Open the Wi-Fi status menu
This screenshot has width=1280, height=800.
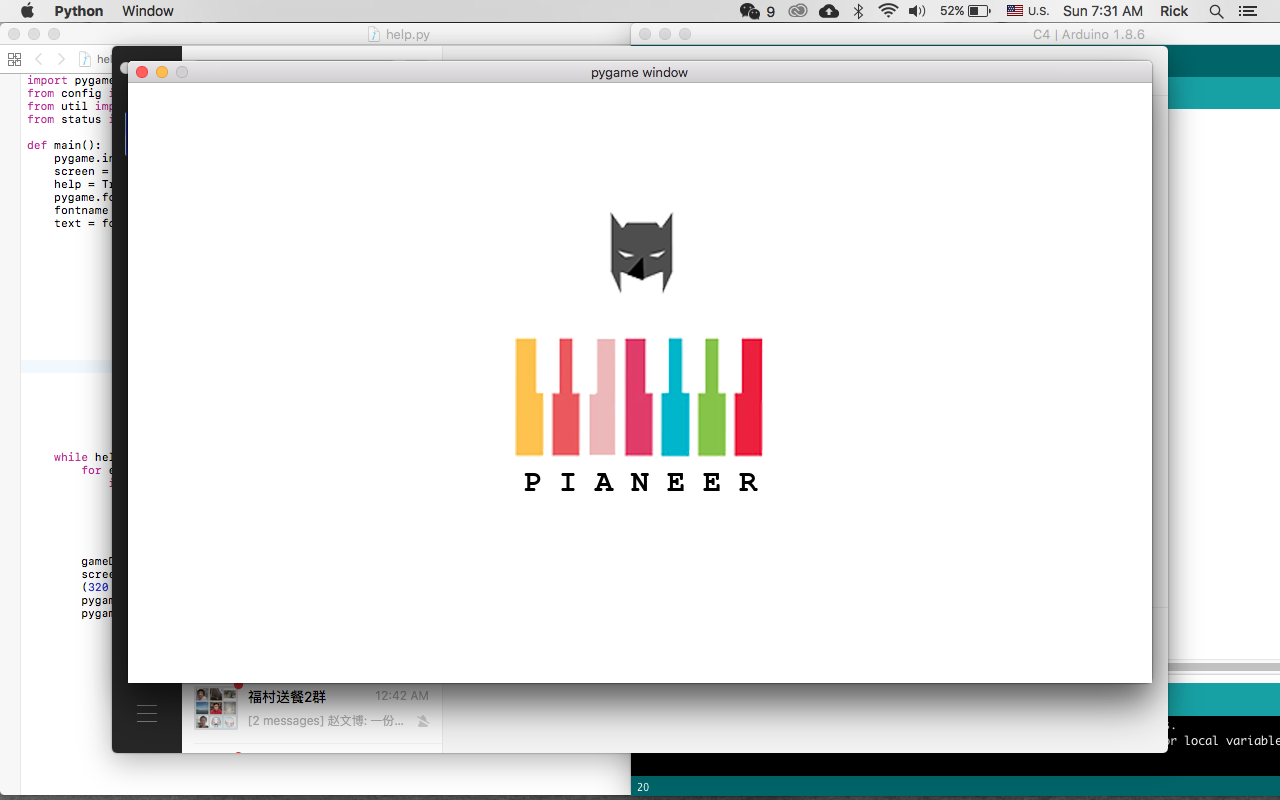(x=888, y=11)
